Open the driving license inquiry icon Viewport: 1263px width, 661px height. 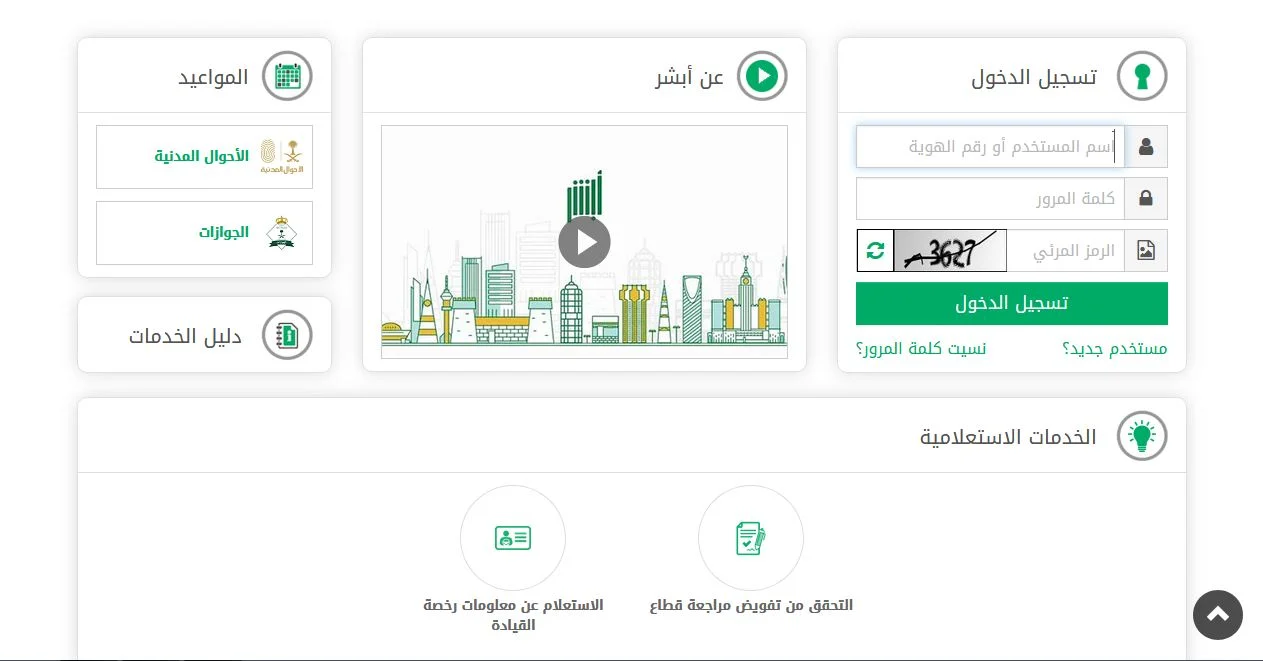click(x=512, y=538)
